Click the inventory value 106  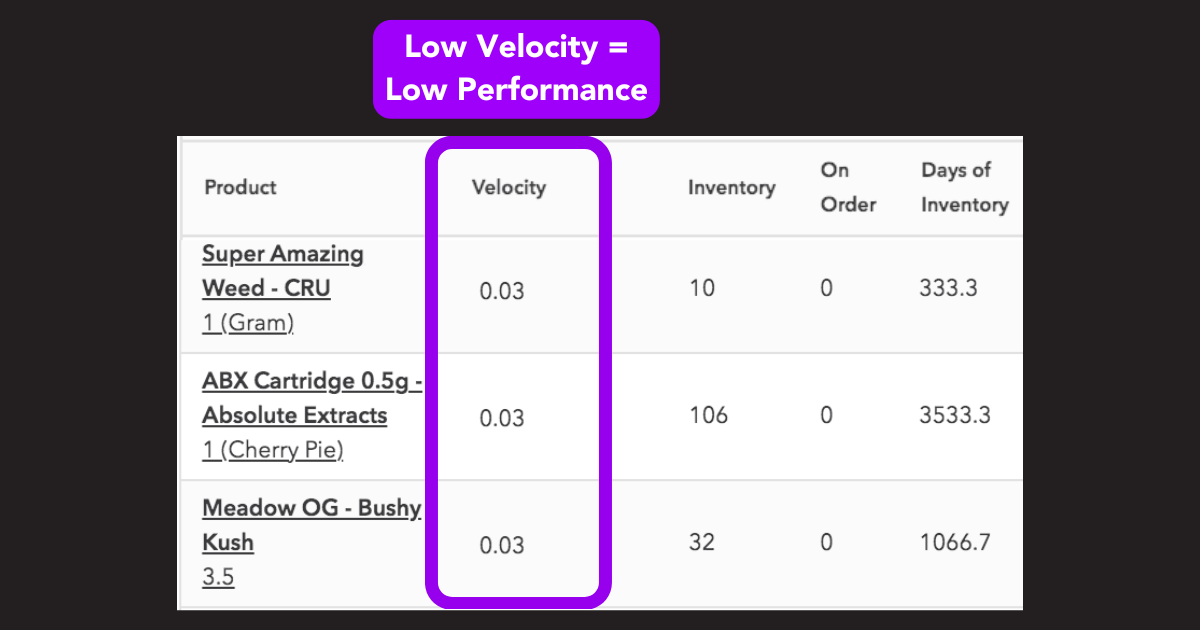[x=708, y=414]
